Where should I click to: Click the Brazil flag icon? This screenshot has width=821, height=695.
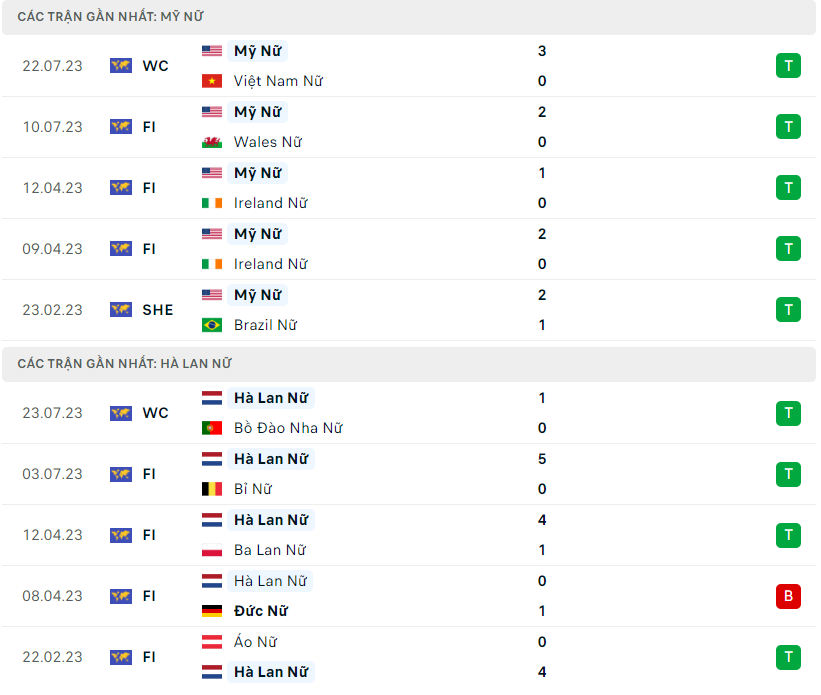pos(211,325)
